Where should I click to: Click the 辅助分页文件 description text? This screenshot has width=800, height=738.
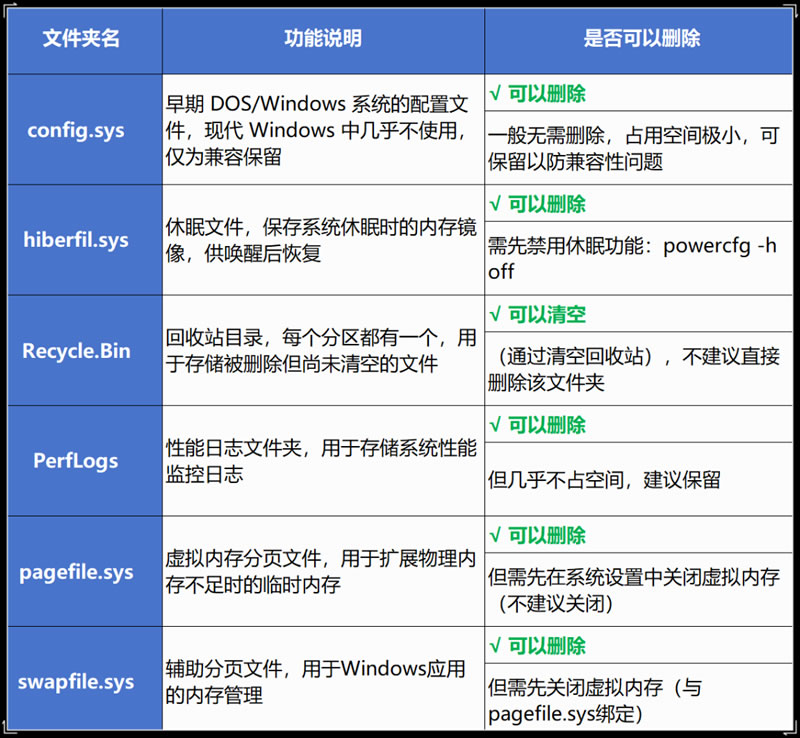click(317, 682)
